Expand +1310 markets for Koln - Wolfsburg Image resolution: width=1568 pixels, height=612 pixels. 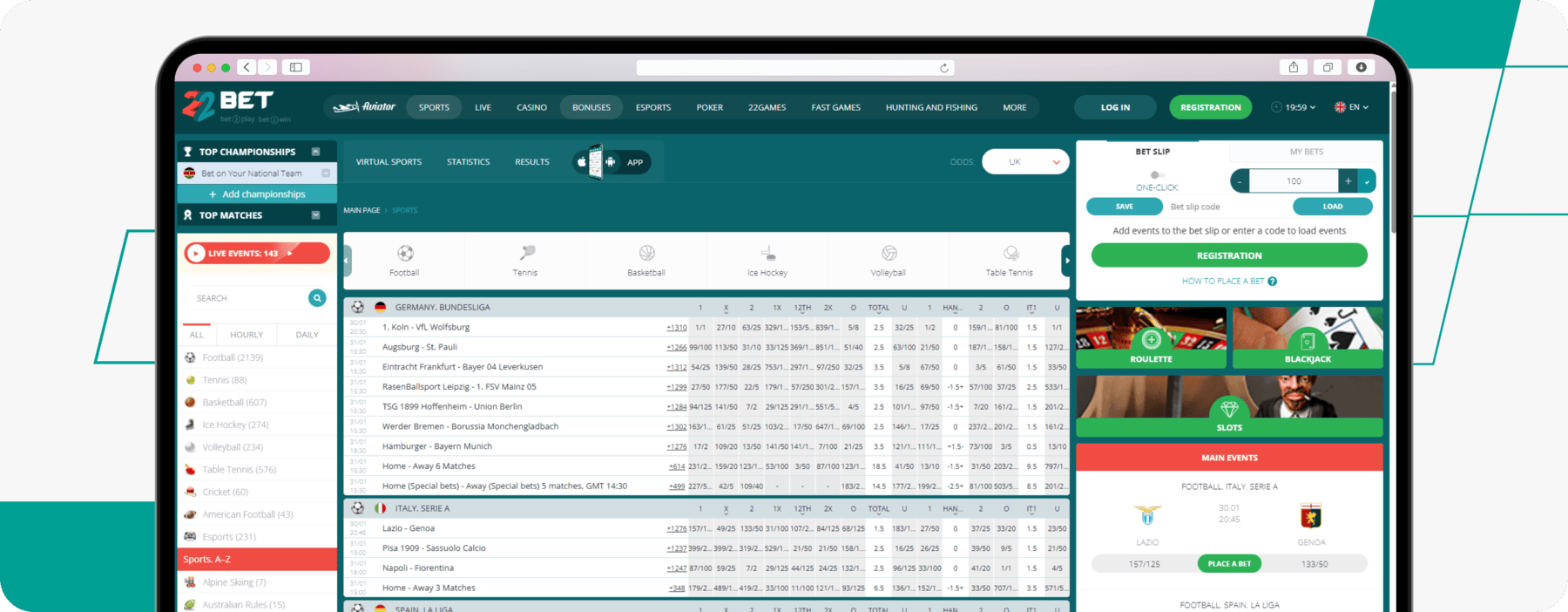[x=677, y=328]
